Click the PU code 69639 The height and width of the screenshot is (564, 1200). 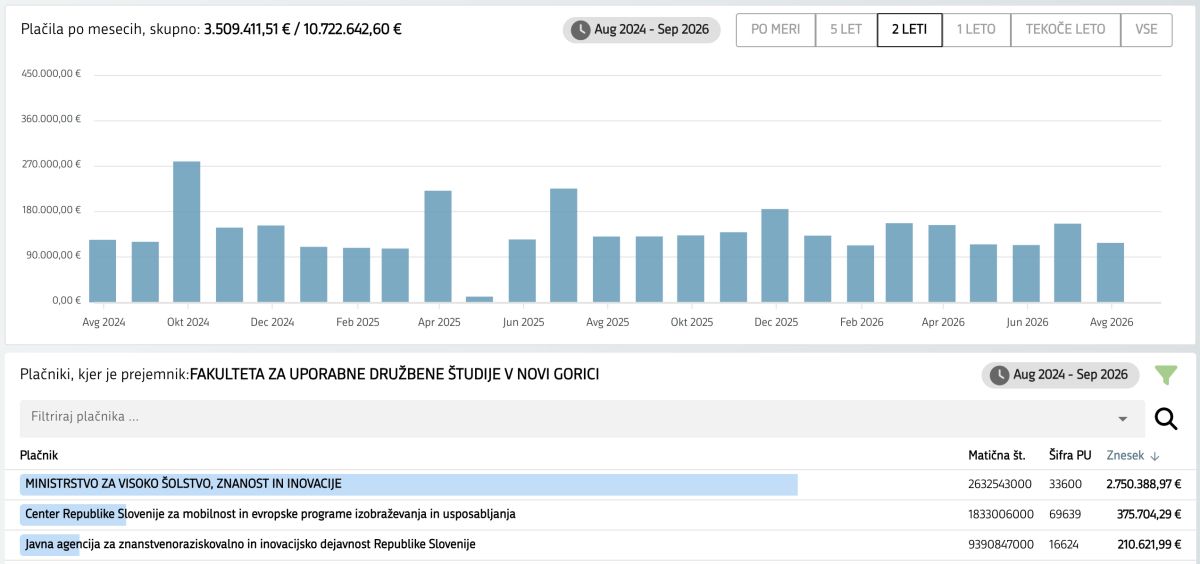tap(1065, 514)
